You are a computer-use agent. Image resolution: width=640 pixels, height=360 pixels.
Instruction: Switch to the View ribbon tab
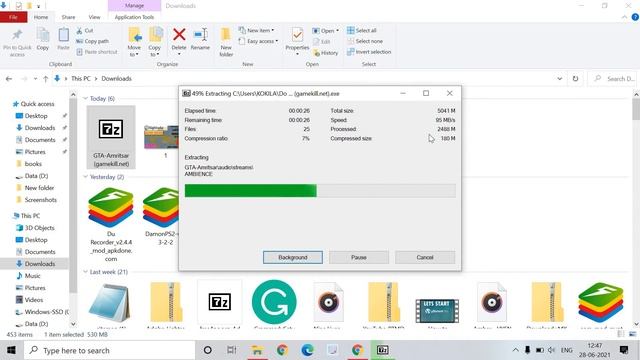pyautogui.click(x=94, y=17)
